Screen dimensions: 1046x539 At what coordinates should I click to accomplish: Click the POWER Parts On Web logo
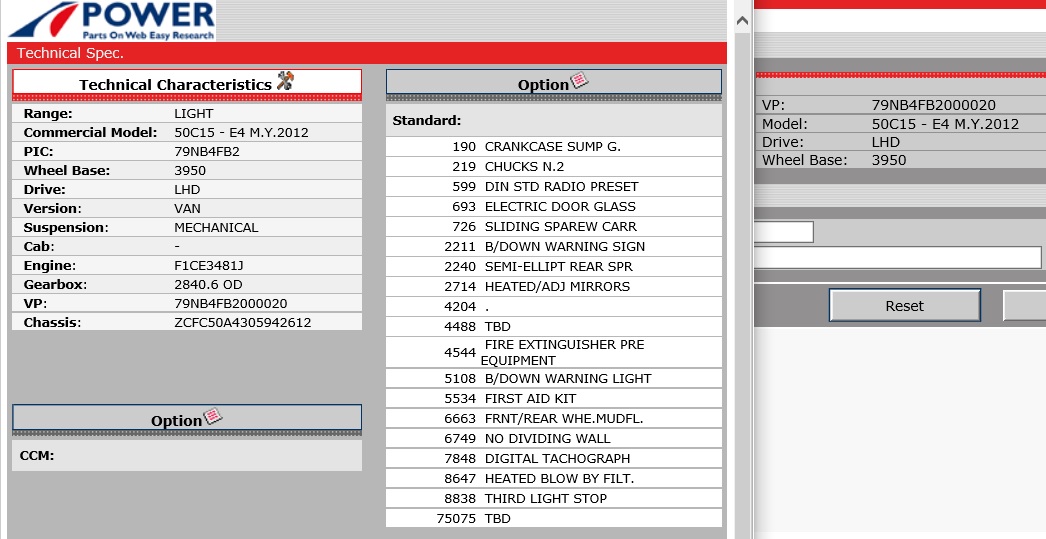tap(112, 21)
